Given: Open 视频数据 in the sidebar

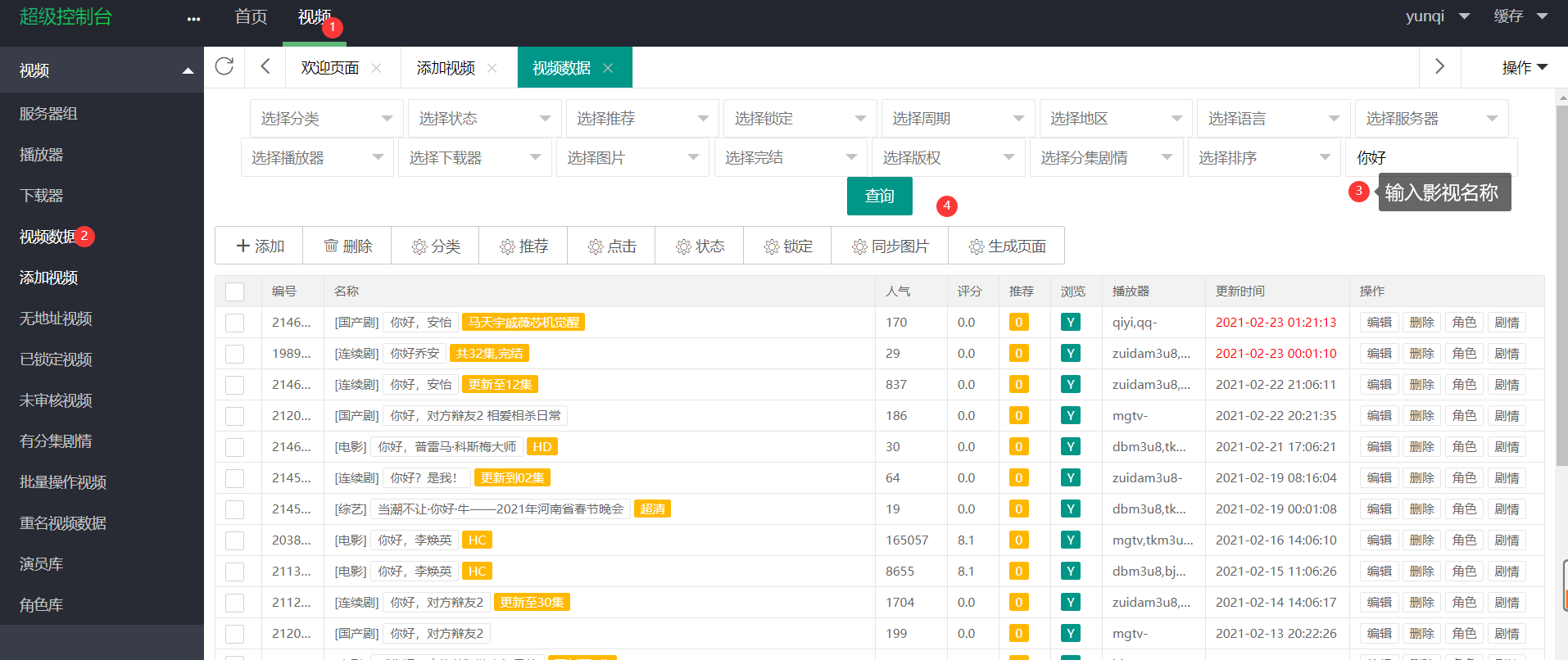Looking at the screenshot, I should coord(48,237).
